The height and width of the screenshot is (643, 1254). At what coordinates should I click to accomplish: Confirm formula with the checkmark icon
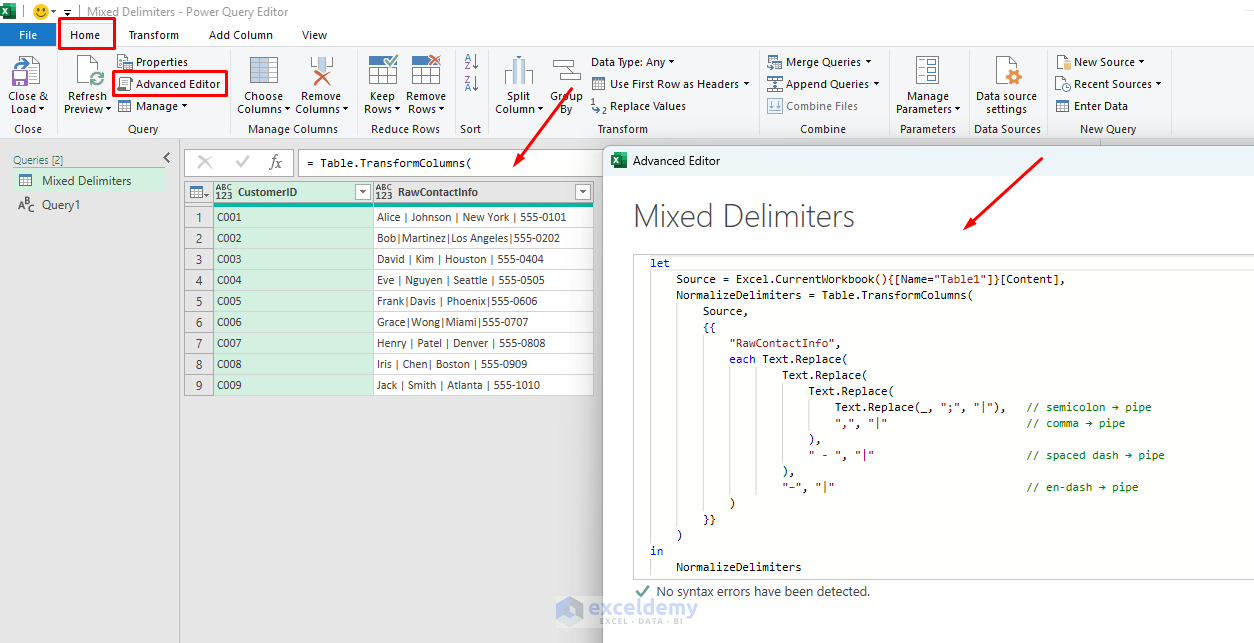(x=242, y=162)
